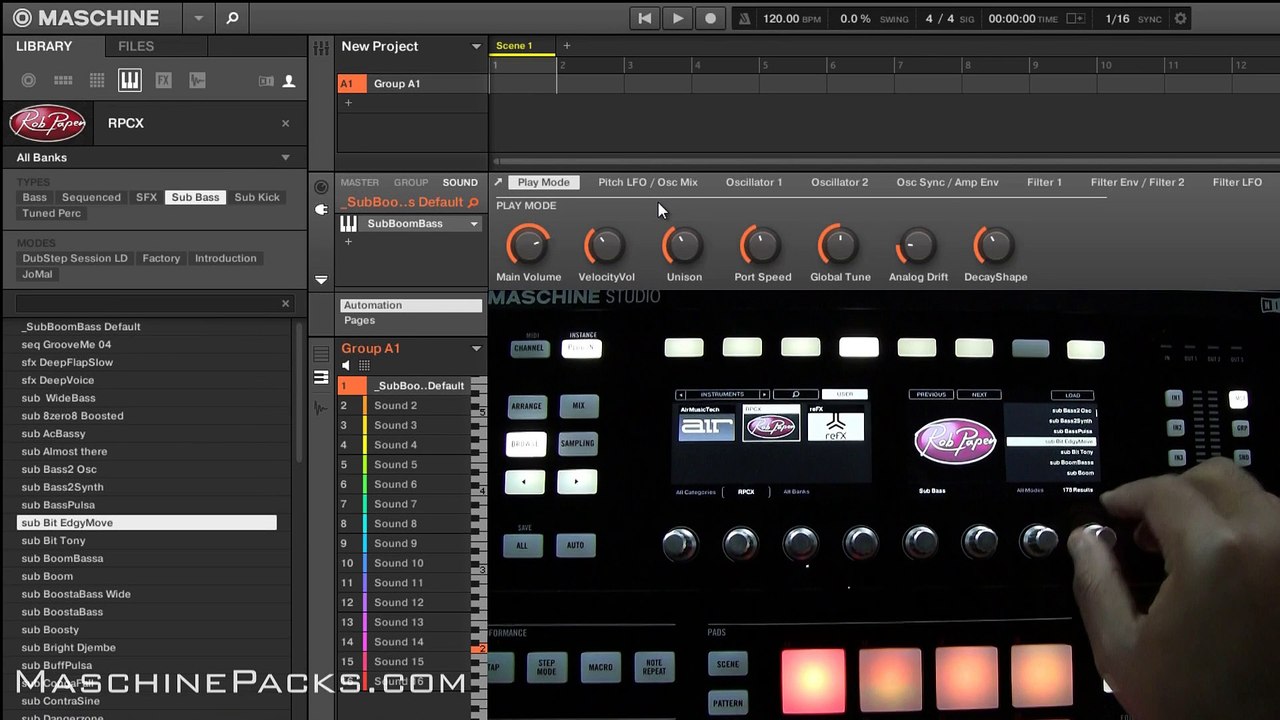
Task: Expand the All Banks dropdown
Action: coord(285,157)
